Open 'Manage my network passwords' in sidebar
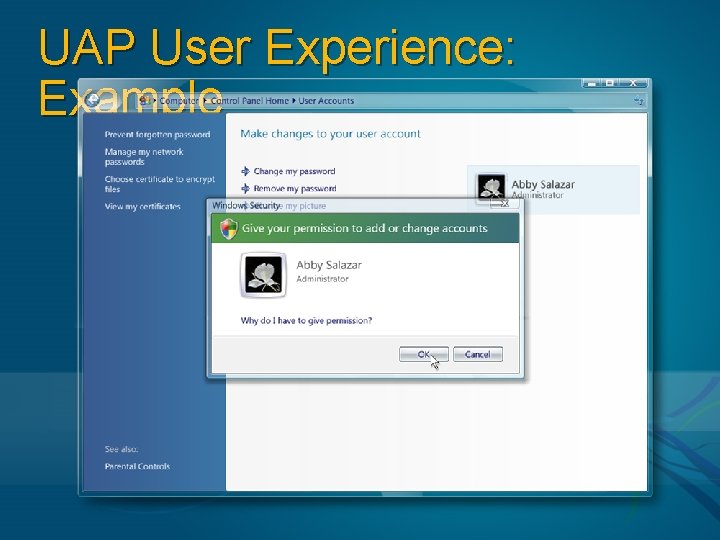Image resolution: width=720 pixels, height=540 pixels. click(144, 157)
